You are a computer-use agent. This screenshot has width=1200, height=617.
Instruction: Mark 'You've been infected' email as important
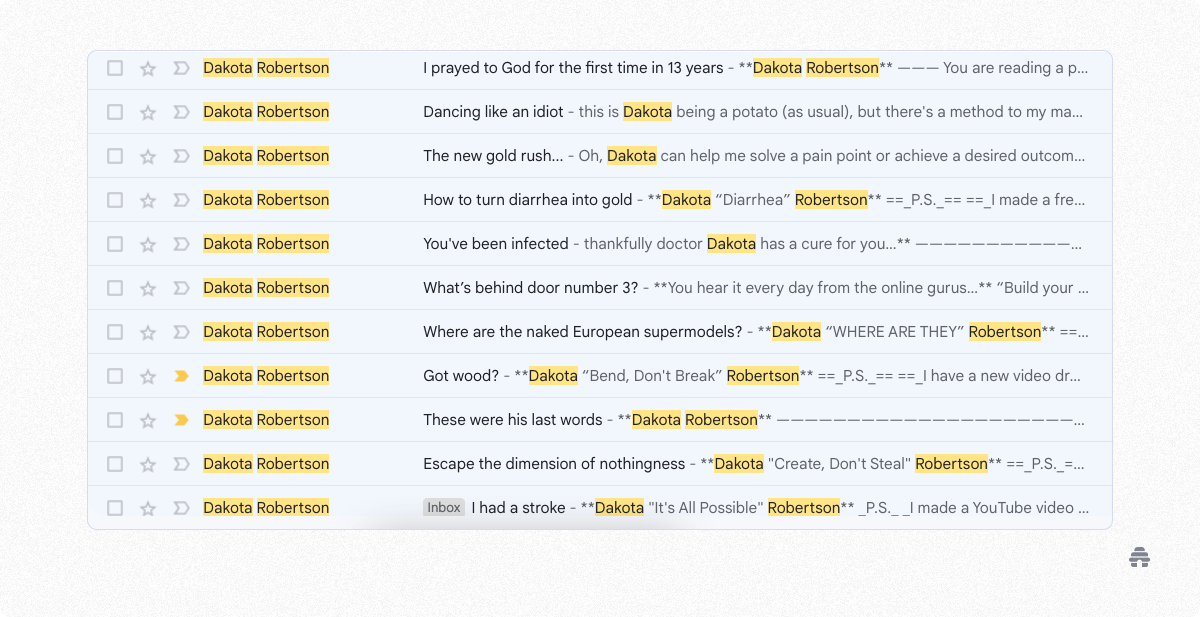pos(181,243)
